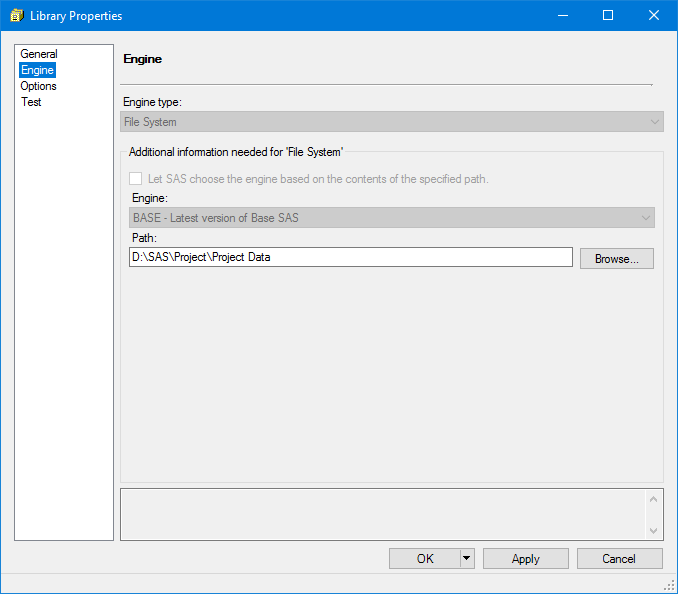Click the Library Properties title bar icon
The height and width of the screenshot is (594, 678).
[x=16, y=16]
